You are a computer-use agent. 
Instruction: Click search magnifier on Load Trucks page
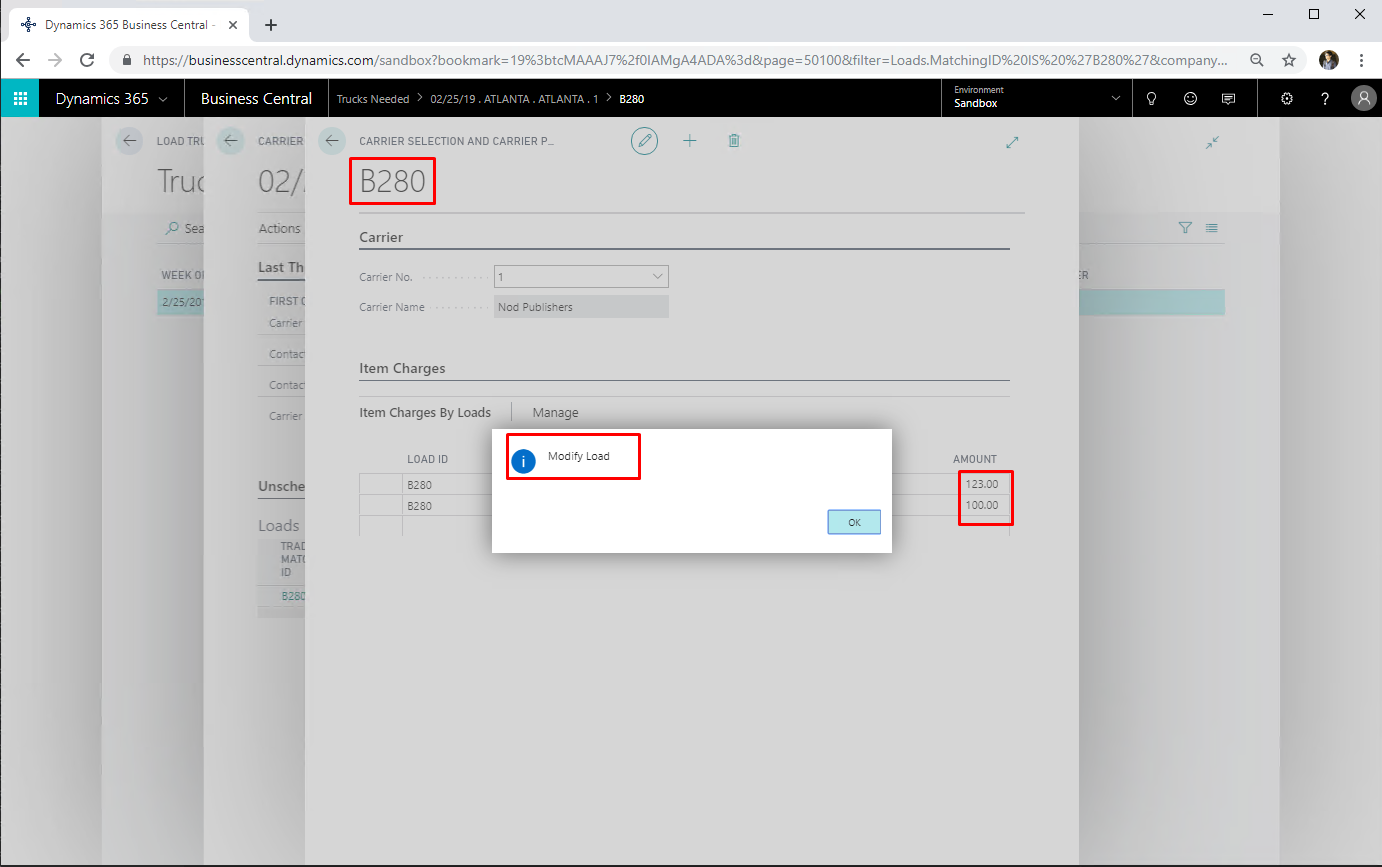pyautogui.click(x=173, y=228)
